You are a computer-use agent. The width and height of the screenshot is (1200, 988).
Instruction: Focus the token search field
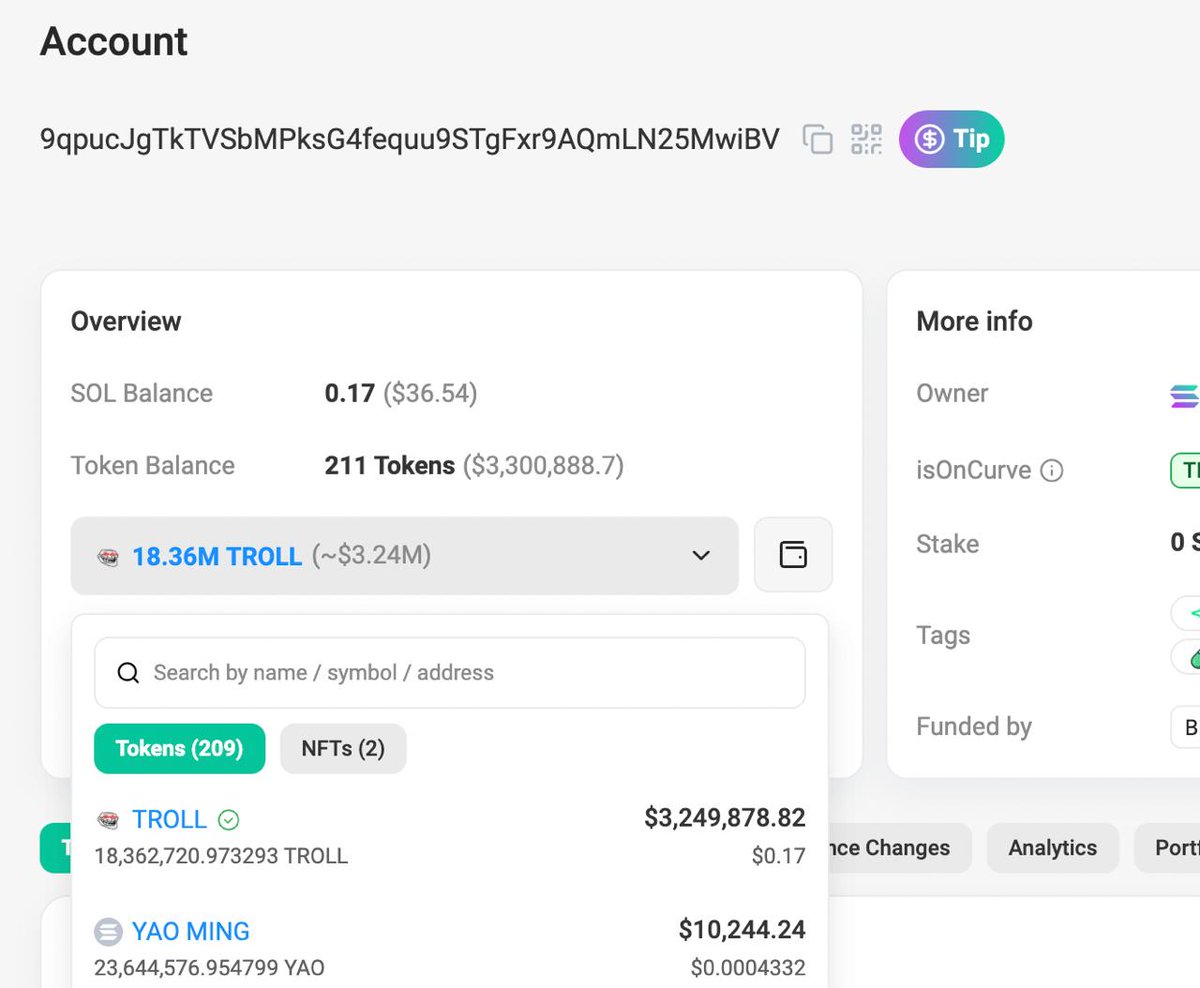[x=450, y=673]
